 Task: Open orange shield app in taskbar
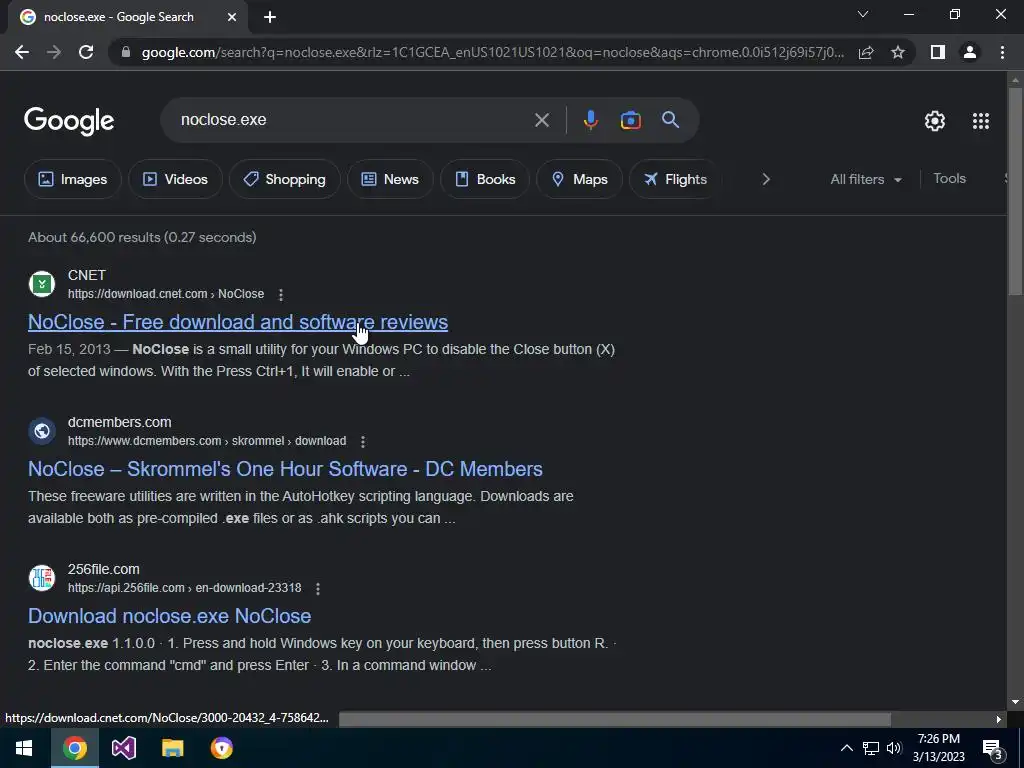pyautogui.click(x=221, y=748)
